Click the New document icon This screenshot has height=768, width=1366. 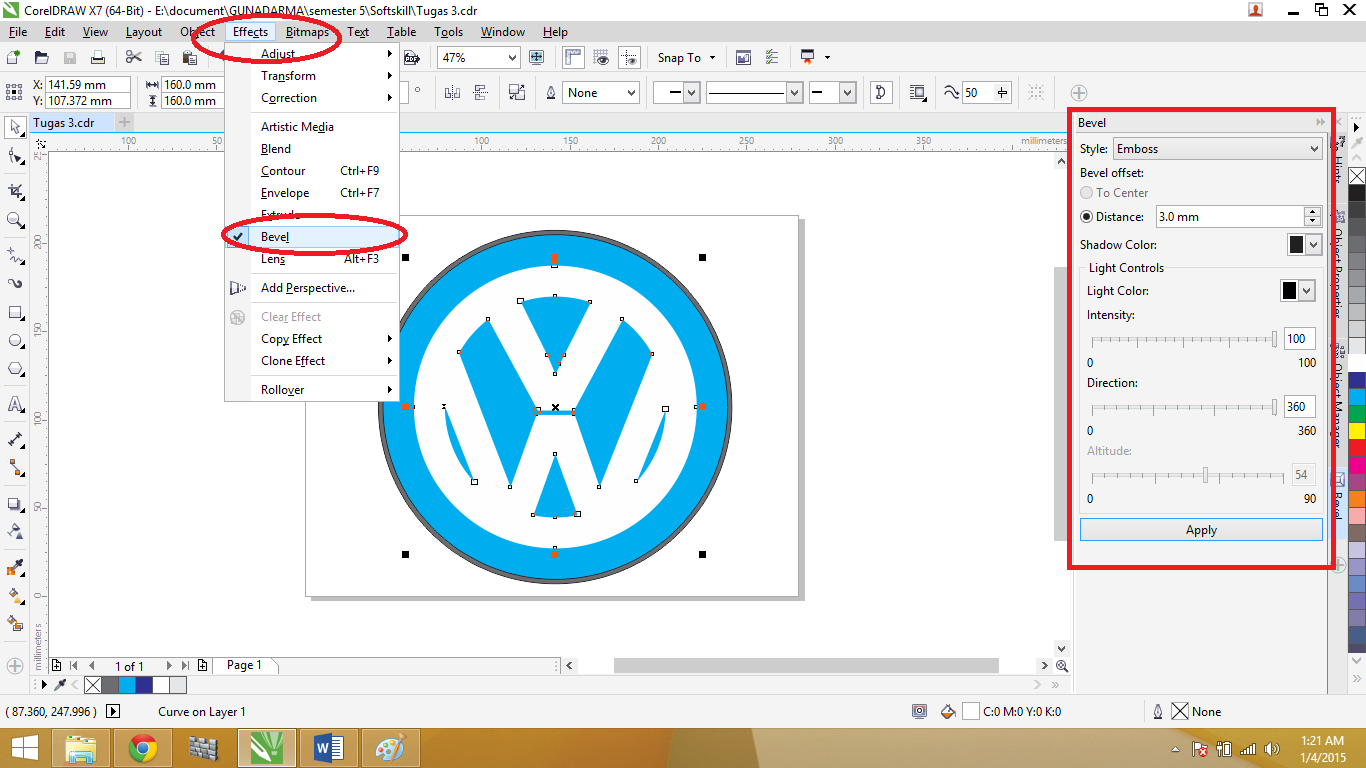point(14,58)
